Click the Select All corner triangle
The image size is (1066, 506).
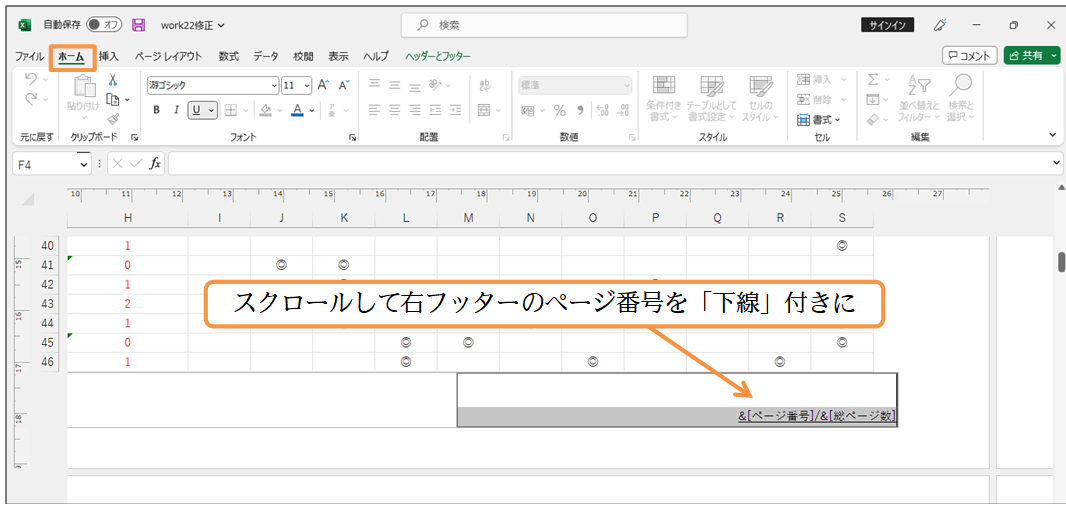[x=28, y=200]
